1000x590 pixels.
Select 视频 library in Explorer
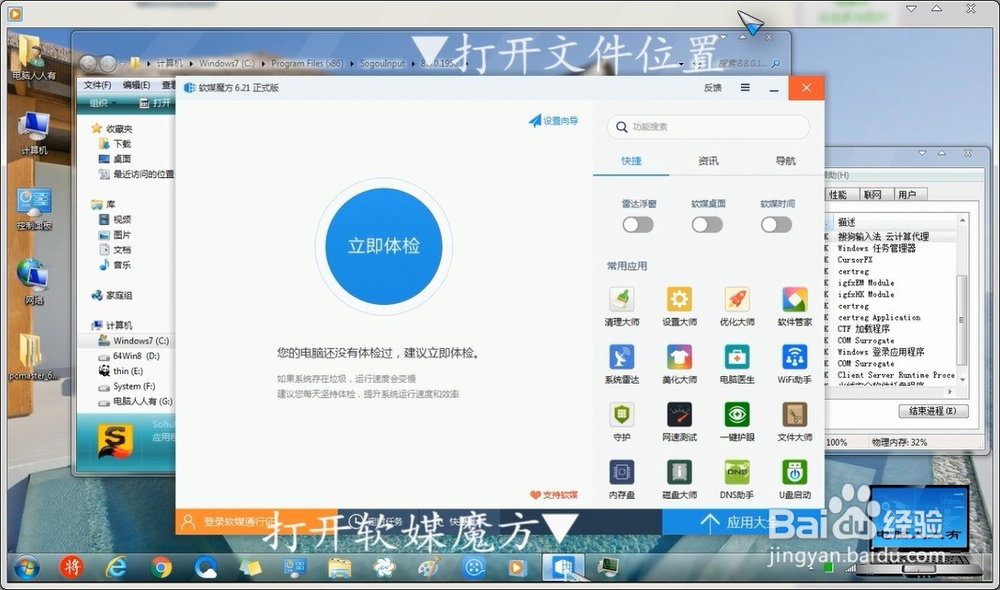(115, 219)
